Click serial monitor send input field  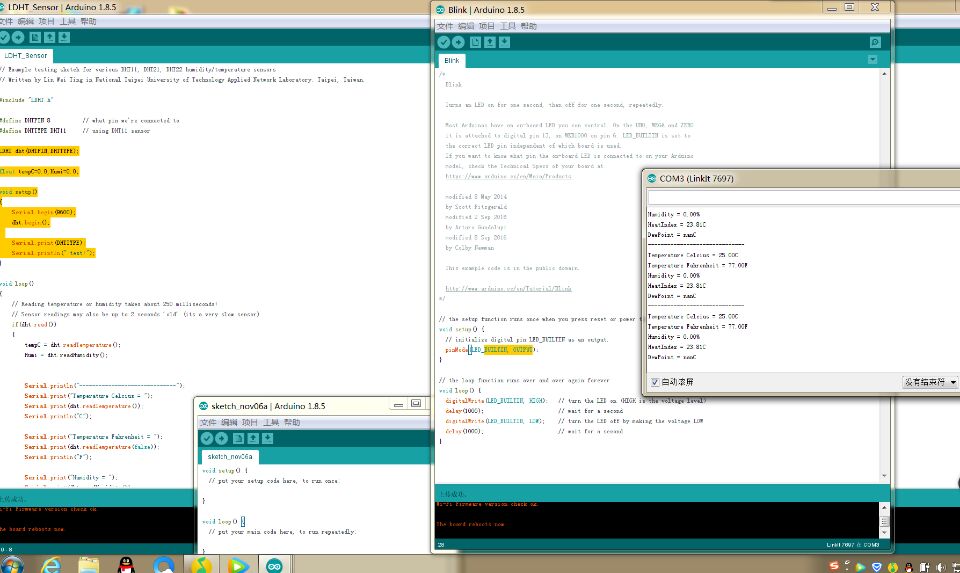pyautogui.click(x=804, y=198)
